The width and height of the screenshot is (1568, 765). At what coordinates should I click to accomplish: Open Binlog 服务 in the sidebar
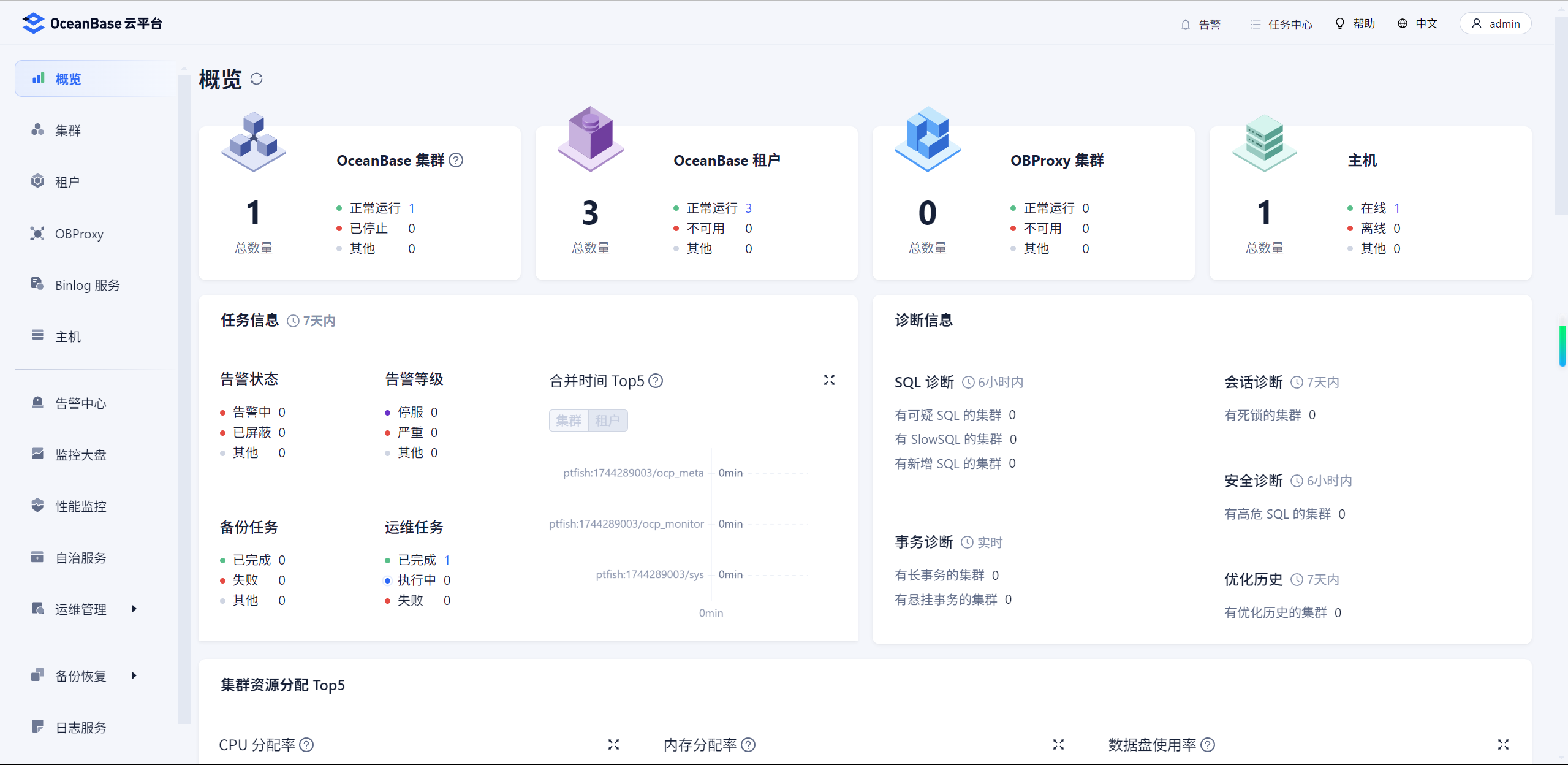(87, 285)
